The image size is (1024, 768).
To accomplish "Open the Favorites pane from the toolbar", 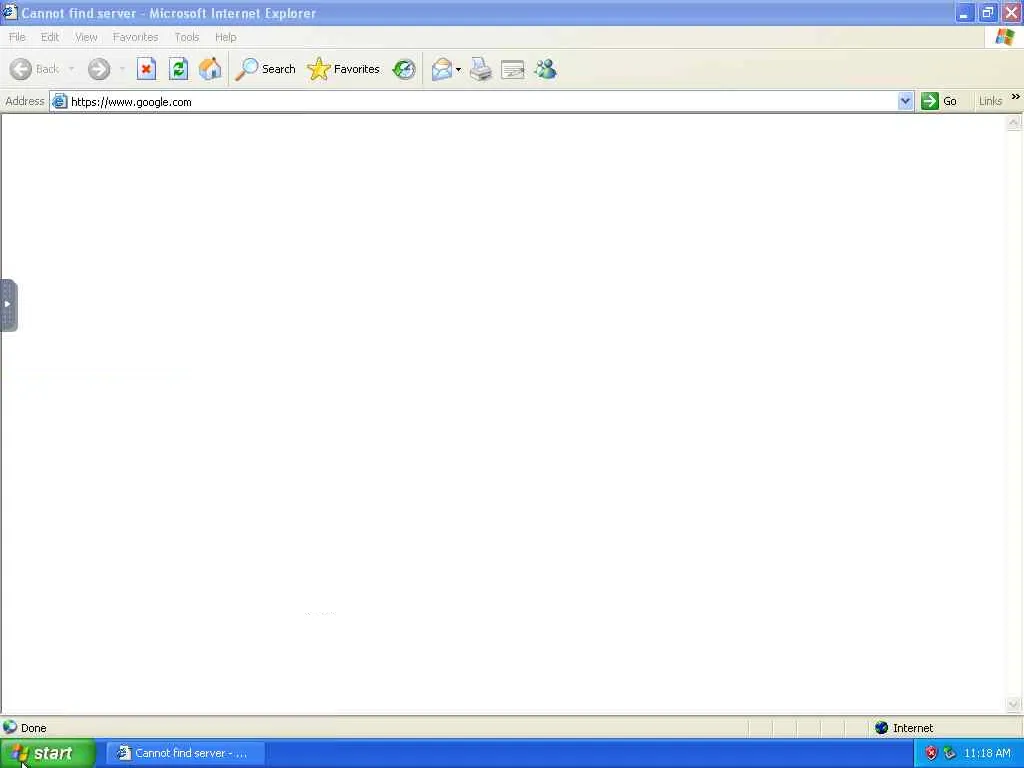I will point(344,69).
